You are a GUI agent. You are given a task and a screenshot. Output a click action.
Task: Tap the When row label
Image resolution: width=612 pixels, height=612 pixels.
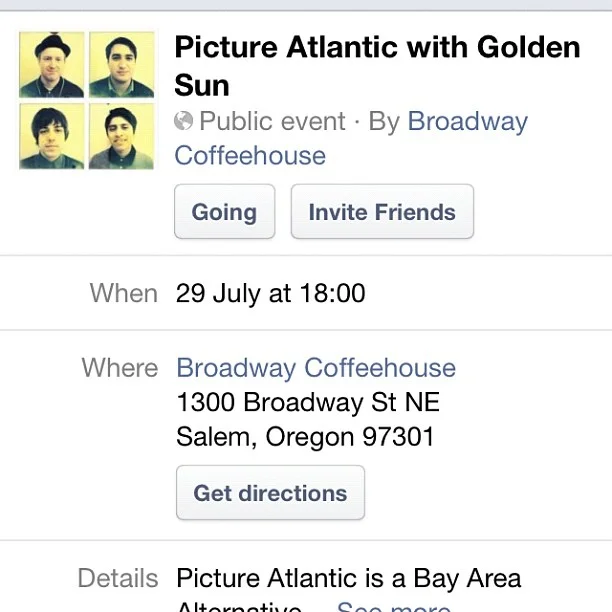pyautogui.click(x=124, y=293)
